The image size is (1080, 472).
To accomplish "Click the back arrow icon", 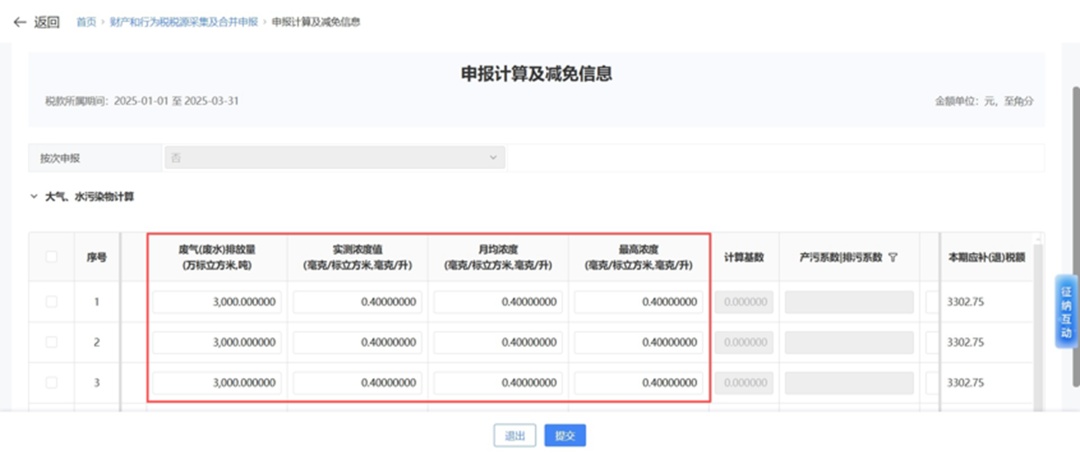I will click(x=19, y=21).
